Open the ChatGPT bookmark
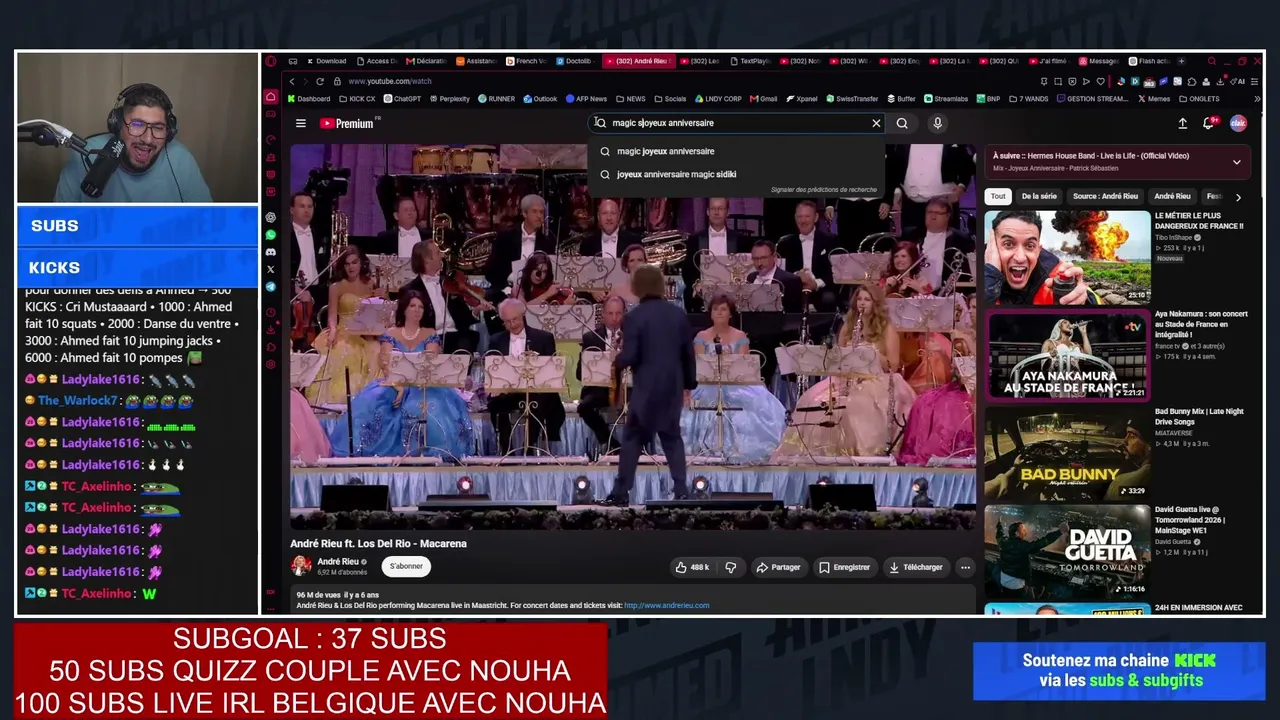1280x720 pixels. (x=402, y=99)
